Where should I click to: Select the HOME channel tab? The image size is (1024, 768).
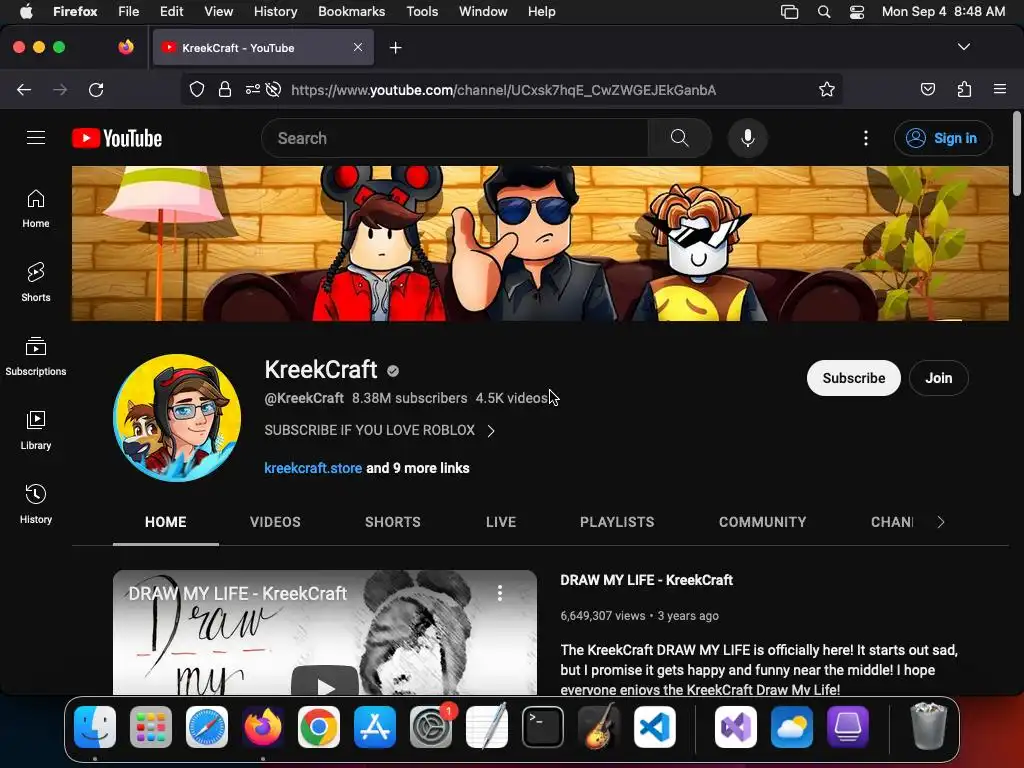pos(166,522)
